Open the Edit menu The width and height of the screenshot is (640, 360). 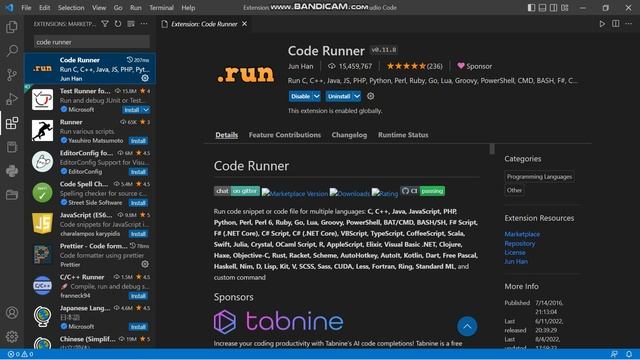[44, 8]
